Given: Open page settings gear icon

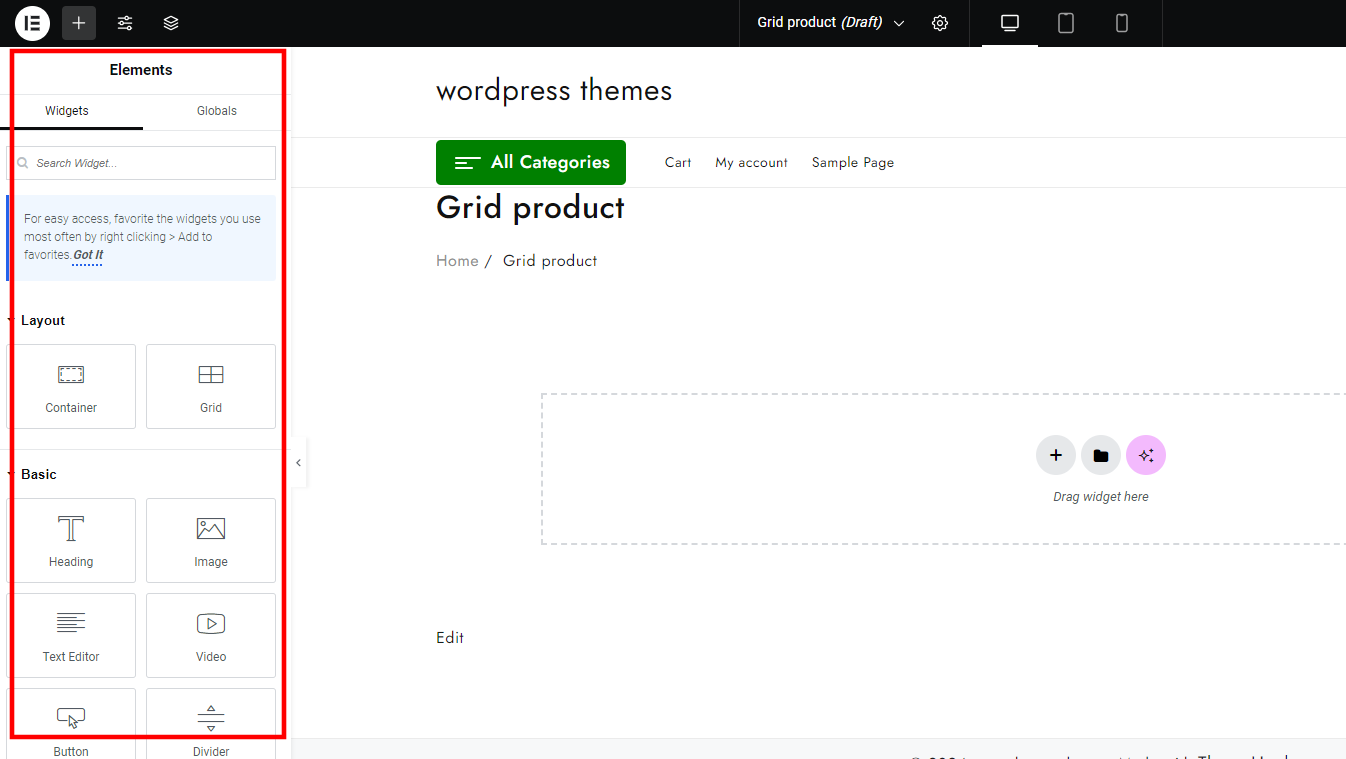Looking at the screenshot, I should pyautogui.click(x=940, y=23).
